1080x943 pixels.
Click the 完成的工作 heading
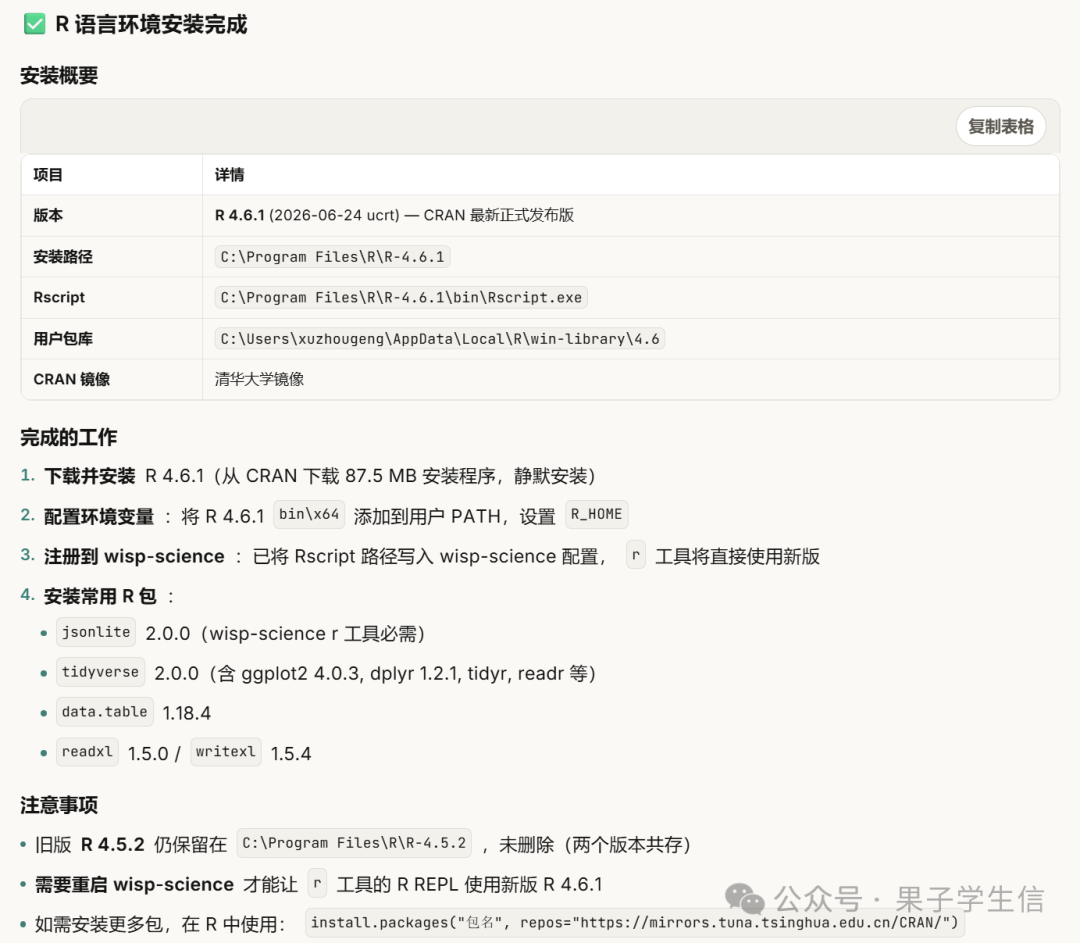click(x=68, y=437)
